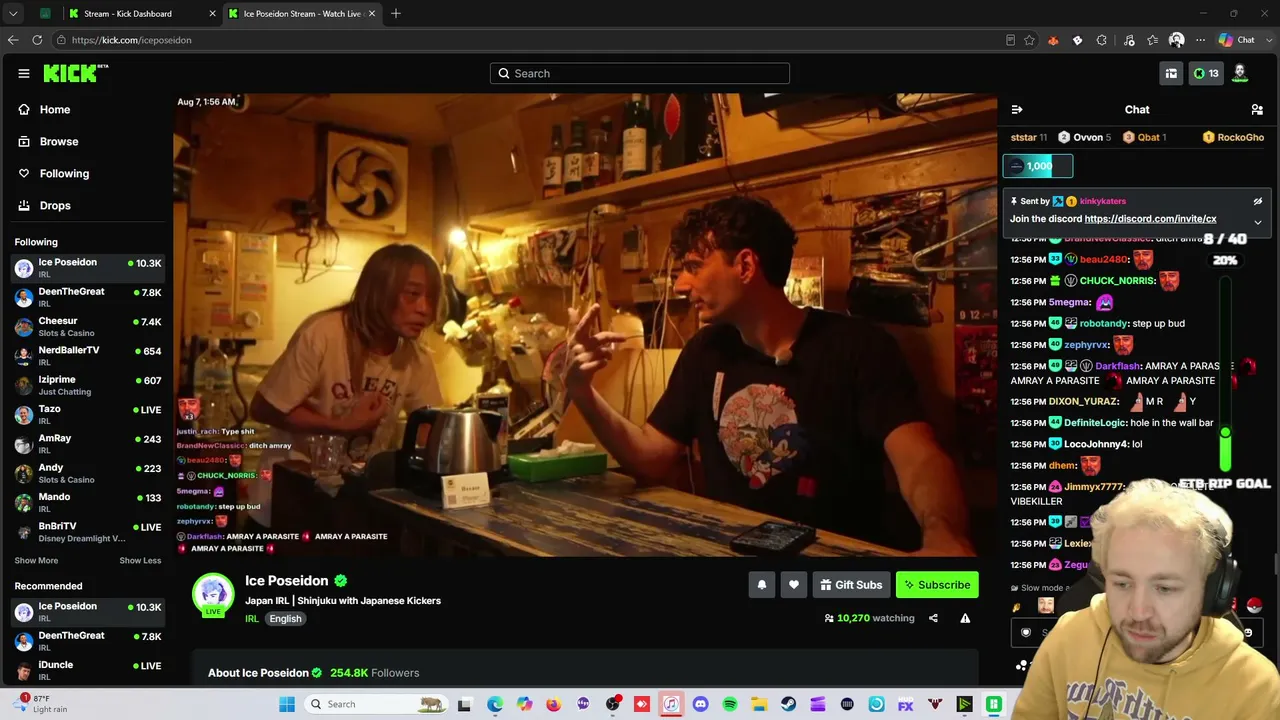Open NerdBallerTV channel in sidebar
Screen dimensions: 1280x720
point(88,356)
